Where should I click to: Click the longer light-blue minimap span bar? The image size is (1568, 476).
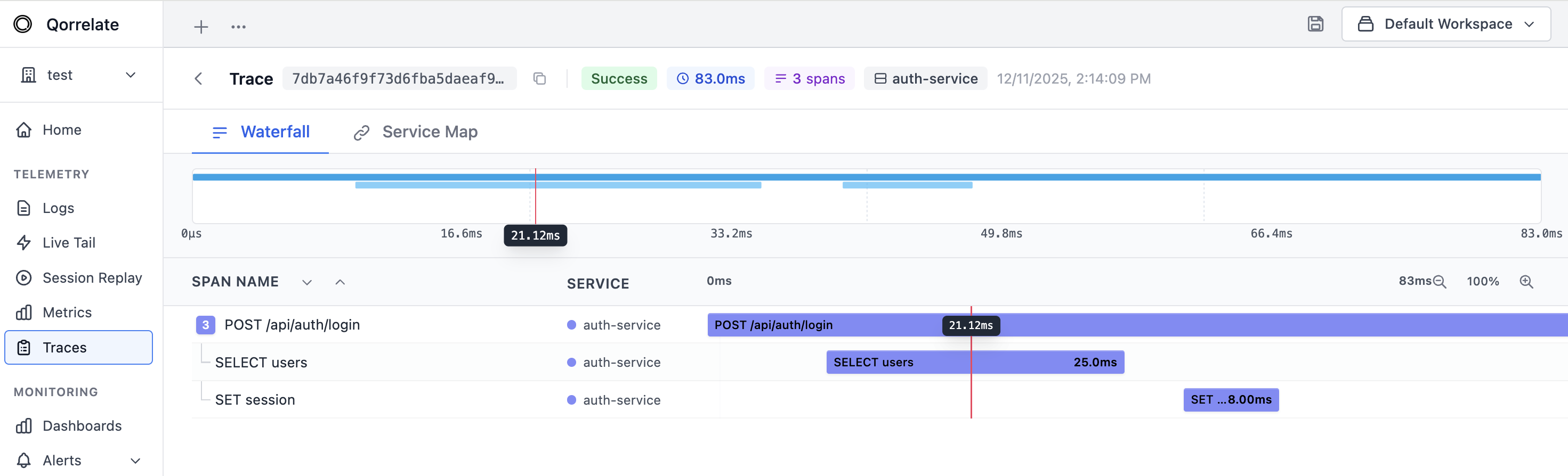pyautogui.click(x=558, y=185)
